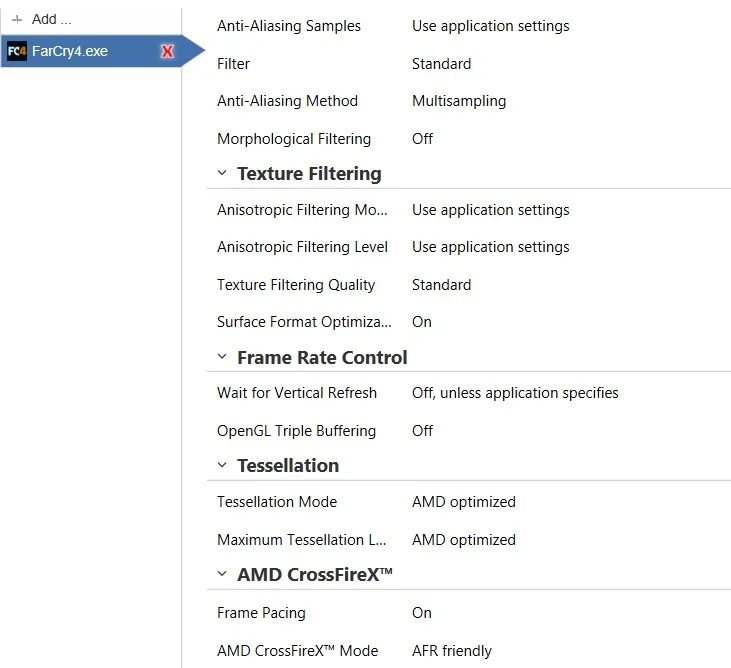Viewport: 731px width, 668px height.
Task: Click the Anti-Aliasing Method label
Action: coord(288,101)
